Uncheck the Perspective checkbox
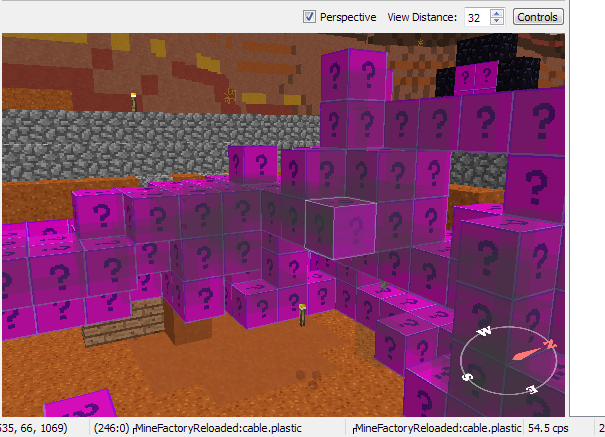 (x=309, y=17)
